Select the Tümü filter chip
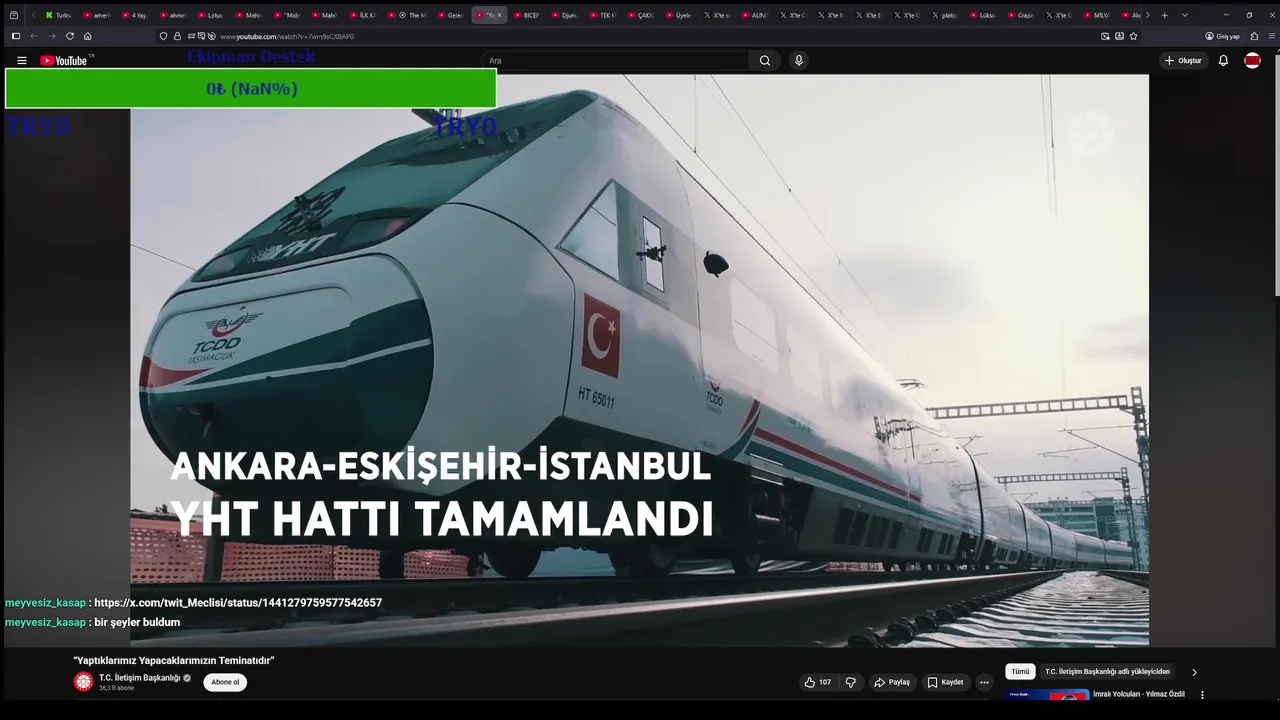The height and width of the screenshot is (720, 1280). (x=1020, y=672)
